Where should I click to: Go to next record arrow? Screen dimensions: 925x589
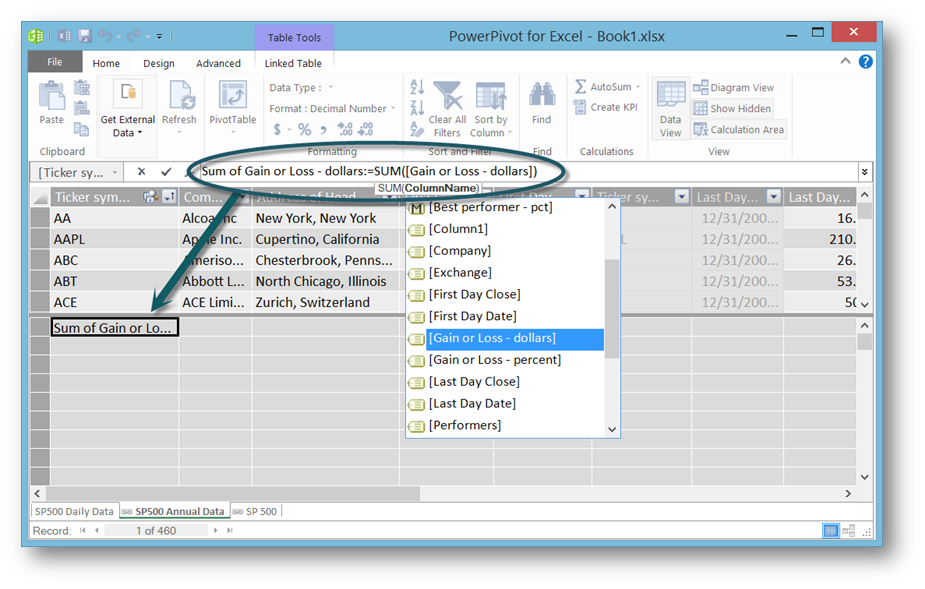coord(216,531)
